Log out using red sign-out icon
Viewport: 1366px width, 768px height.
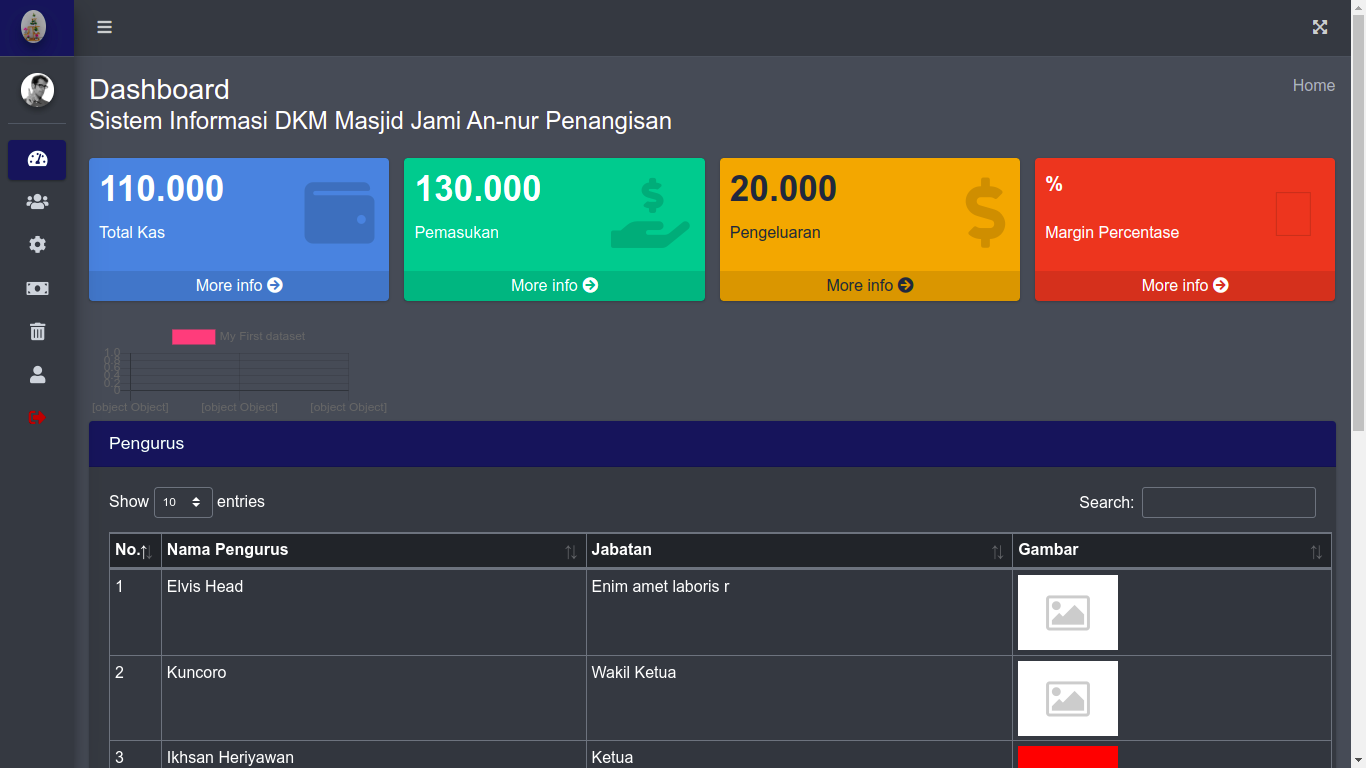[x=37, y=417]
